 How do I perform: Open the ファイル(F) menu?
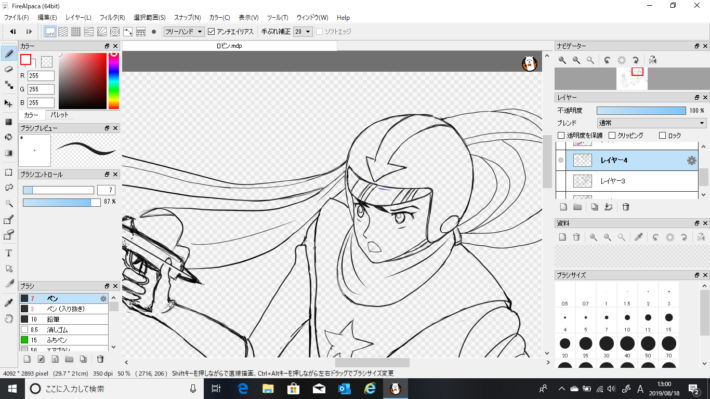(x=16, y=18)
